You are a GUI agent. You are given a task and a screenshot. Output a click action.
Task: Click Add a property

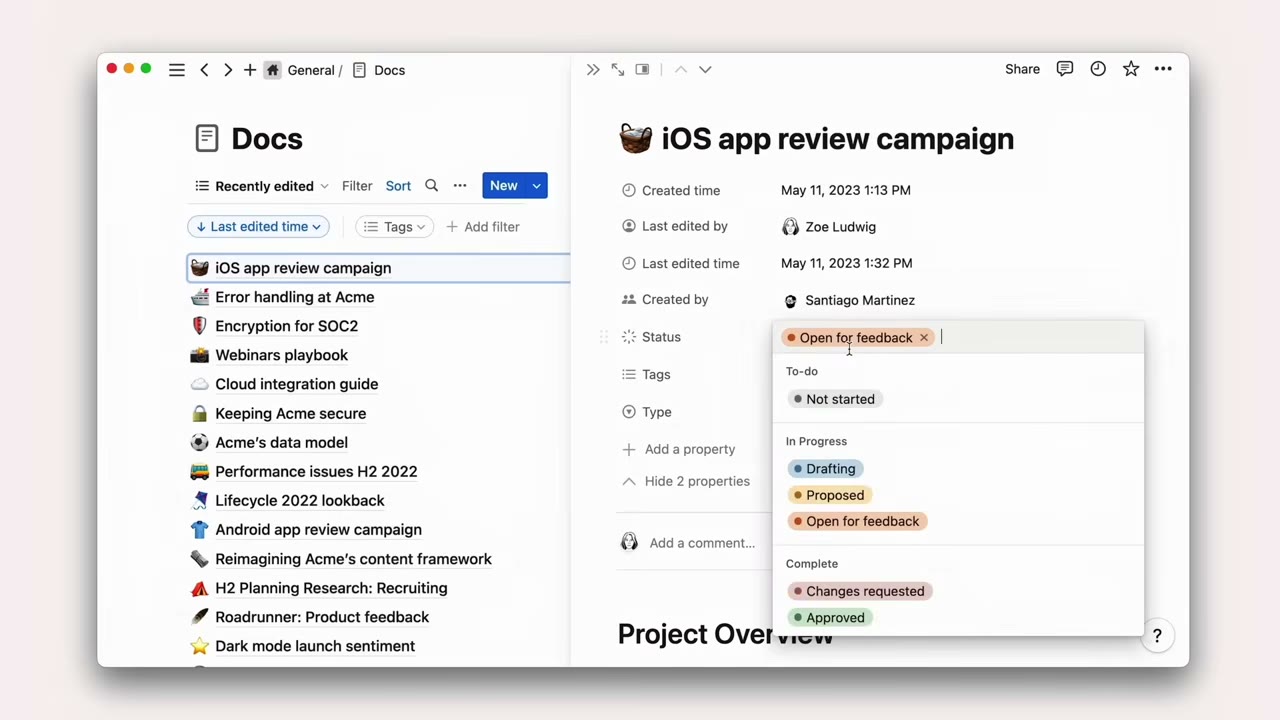click(679, 449)
